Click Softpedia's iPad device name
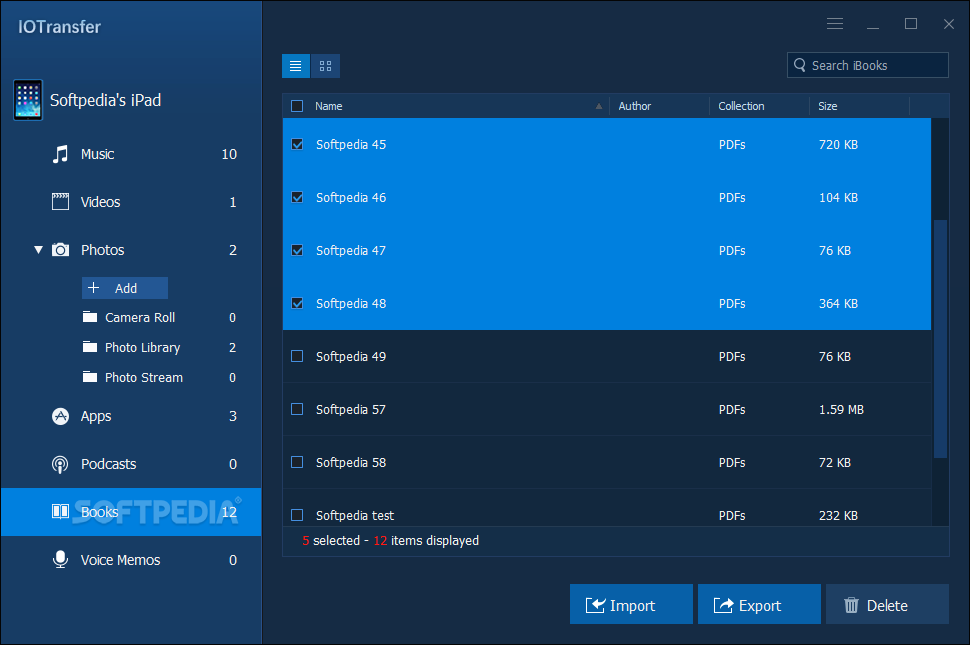 [105, 100]
